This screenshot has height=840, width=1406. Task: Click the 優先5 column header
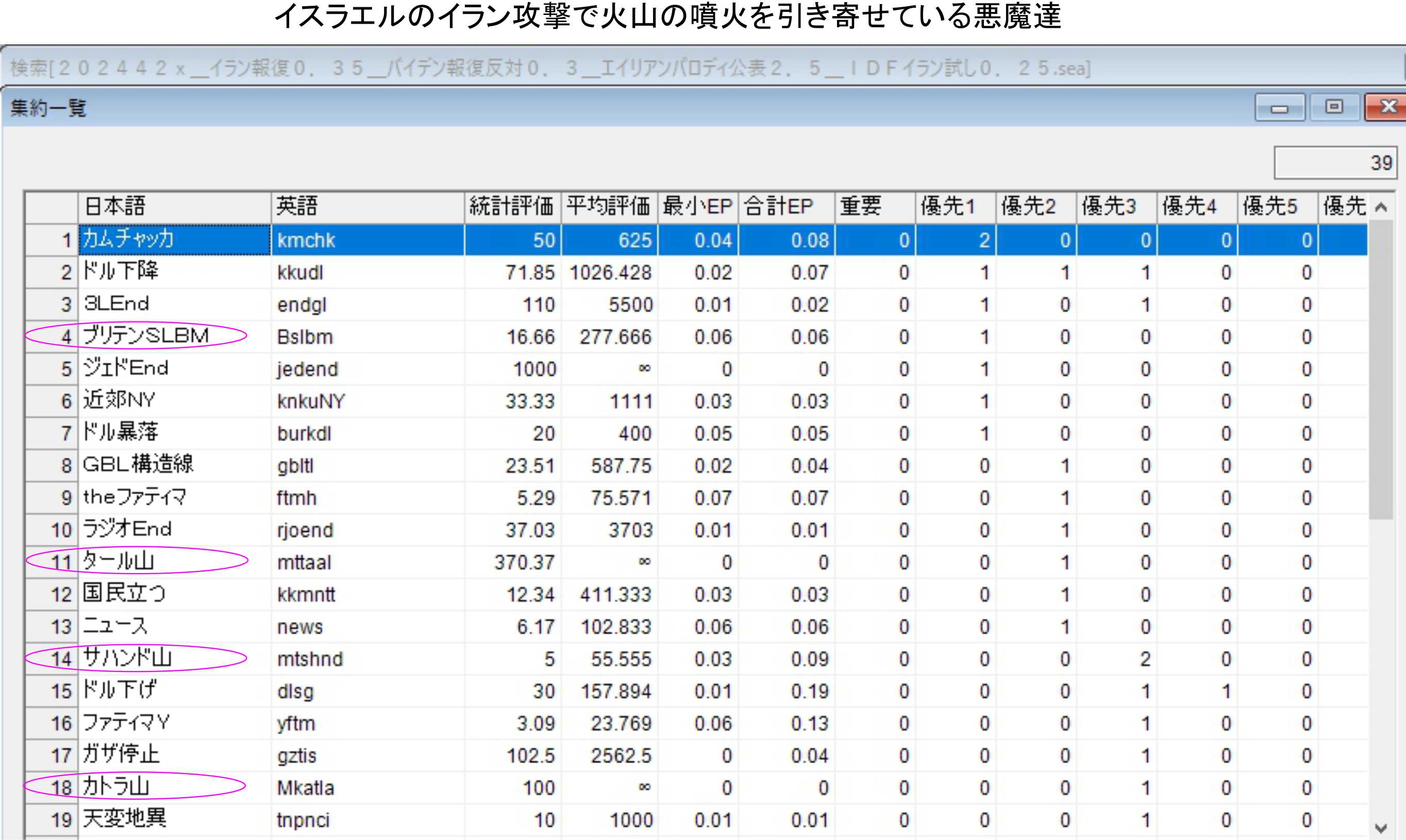[x=1278, y=207]
